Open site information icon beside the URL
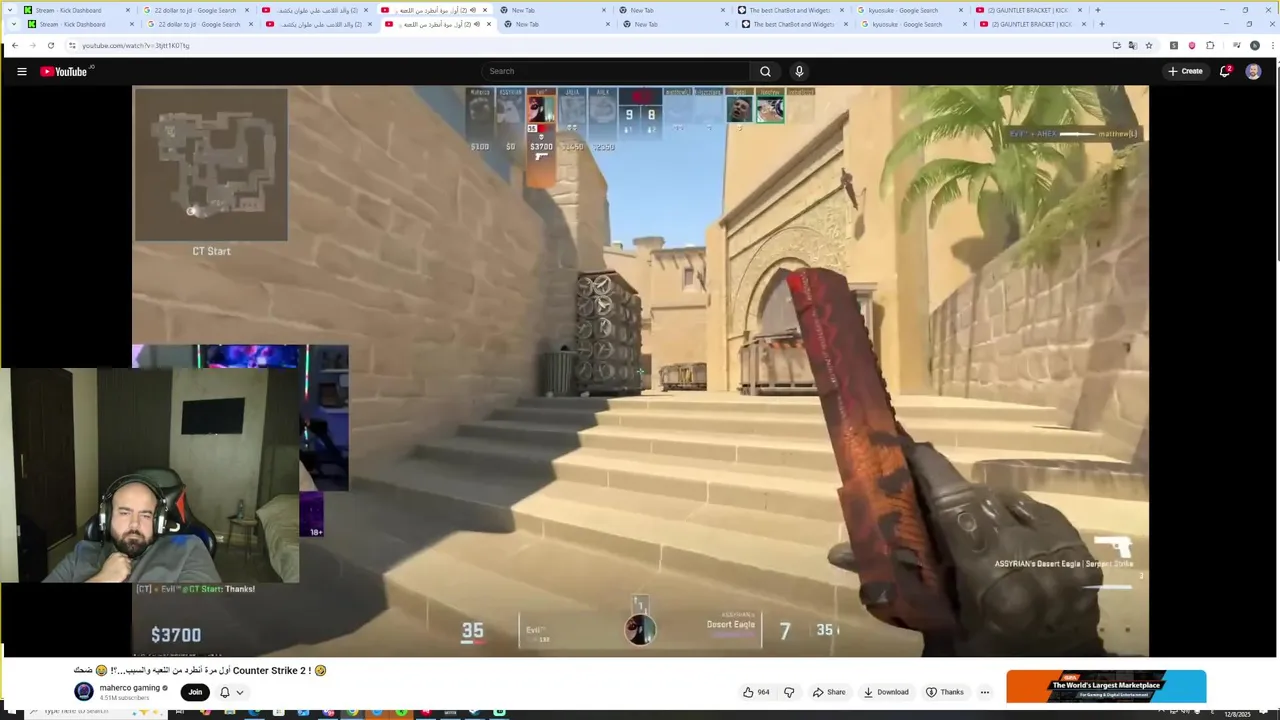The width and height of the screenshot is (1280, 720). [x=72, y=45]
